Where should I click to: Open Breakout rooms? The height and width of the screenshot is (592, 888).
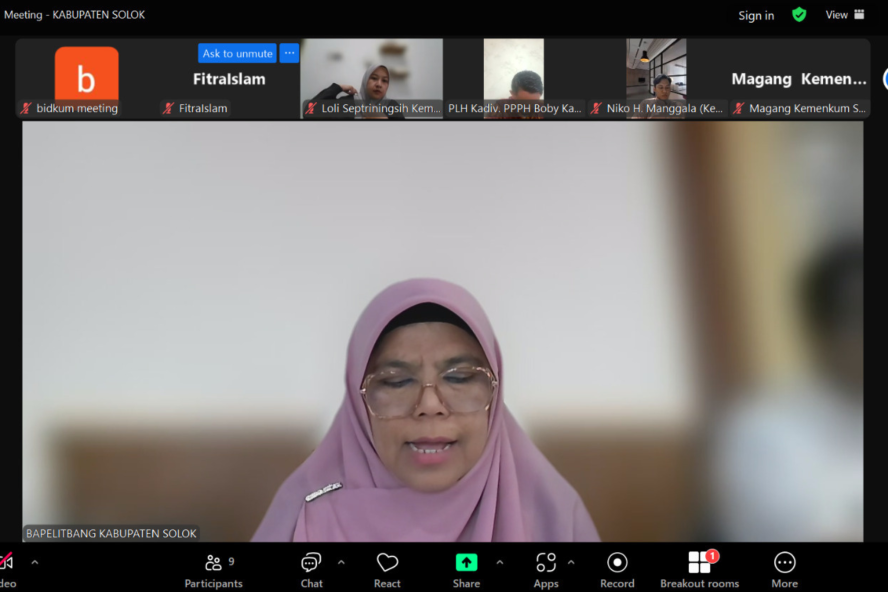(699, 568)
